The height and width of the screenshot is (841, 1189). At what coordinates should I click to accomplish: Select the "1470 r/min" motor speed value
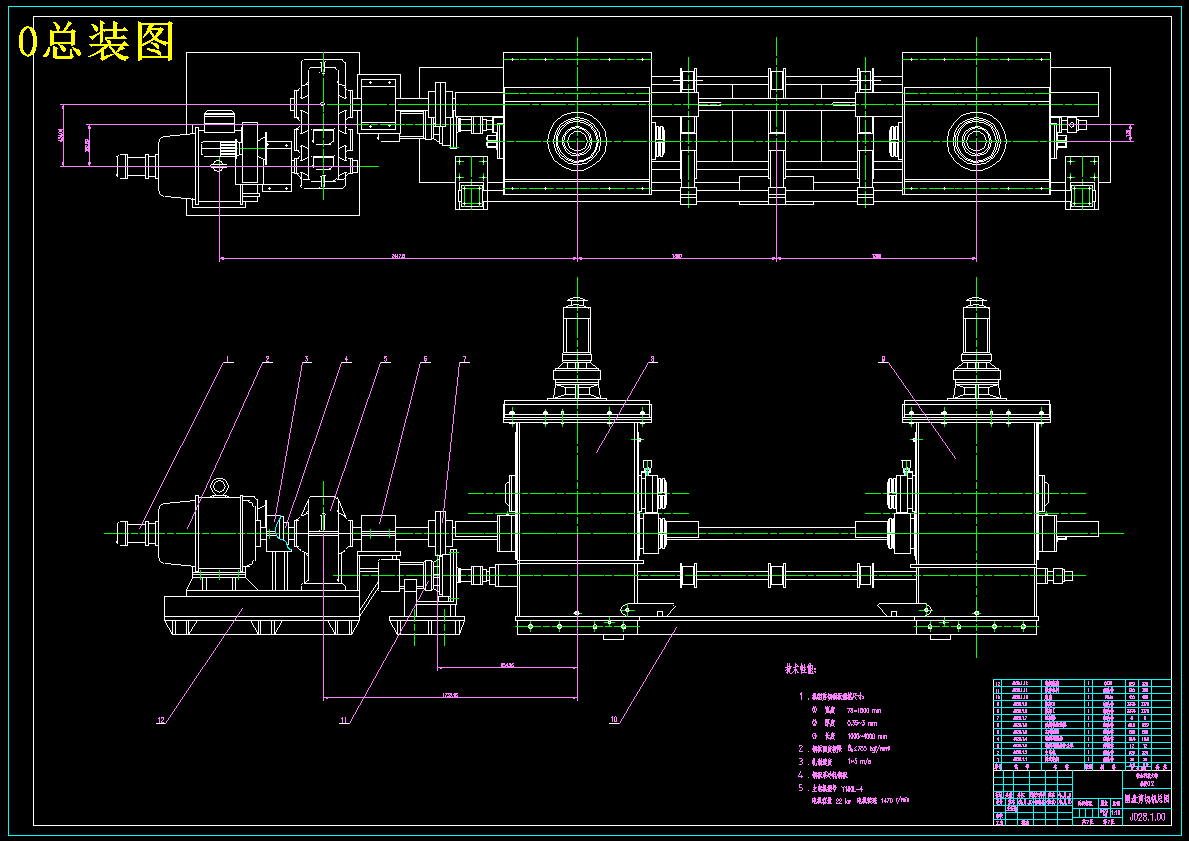click(x=895, y=800)
